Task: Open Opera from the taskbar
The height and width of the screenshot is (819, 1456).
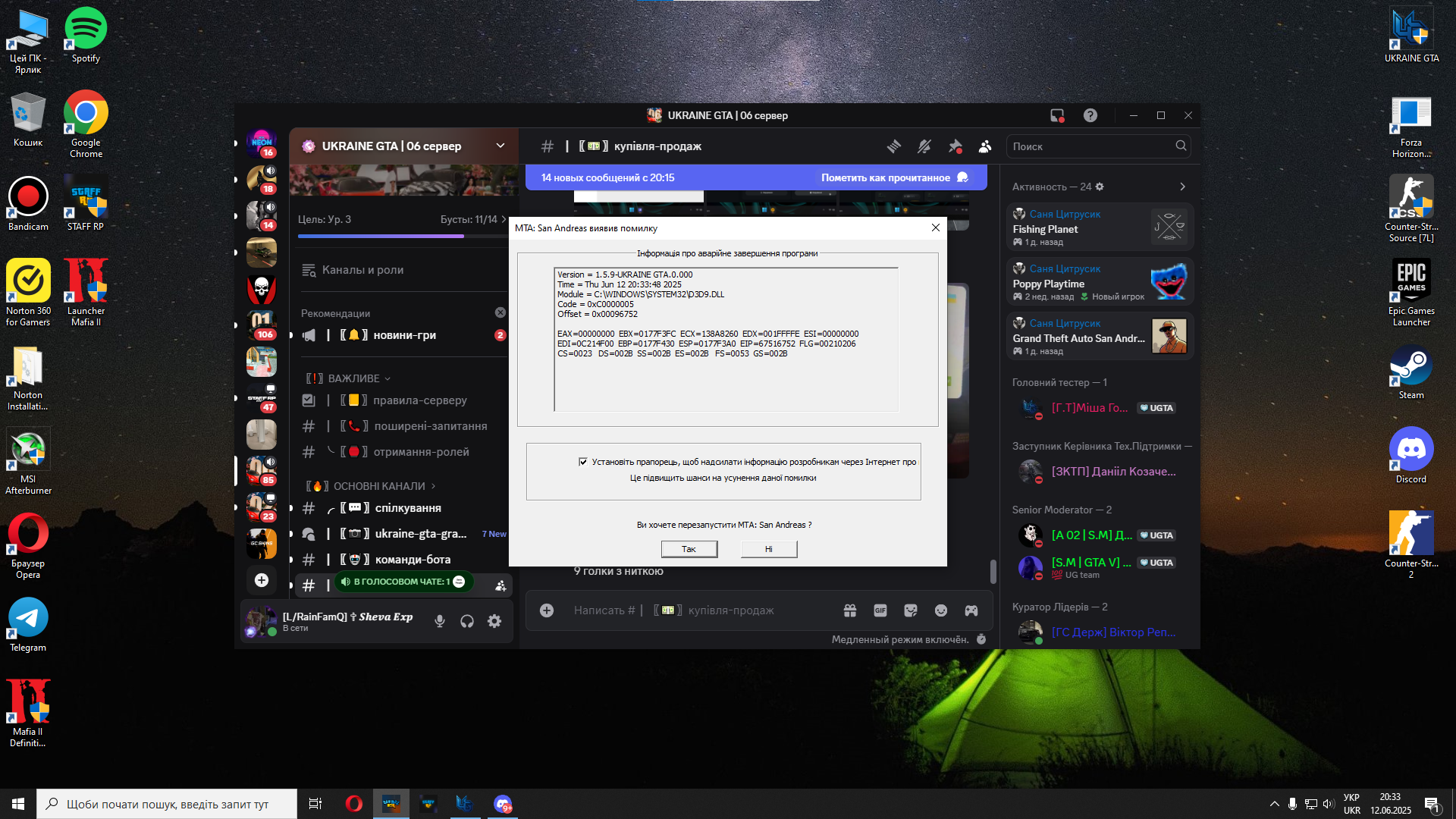Action: [x=354, y=804]
